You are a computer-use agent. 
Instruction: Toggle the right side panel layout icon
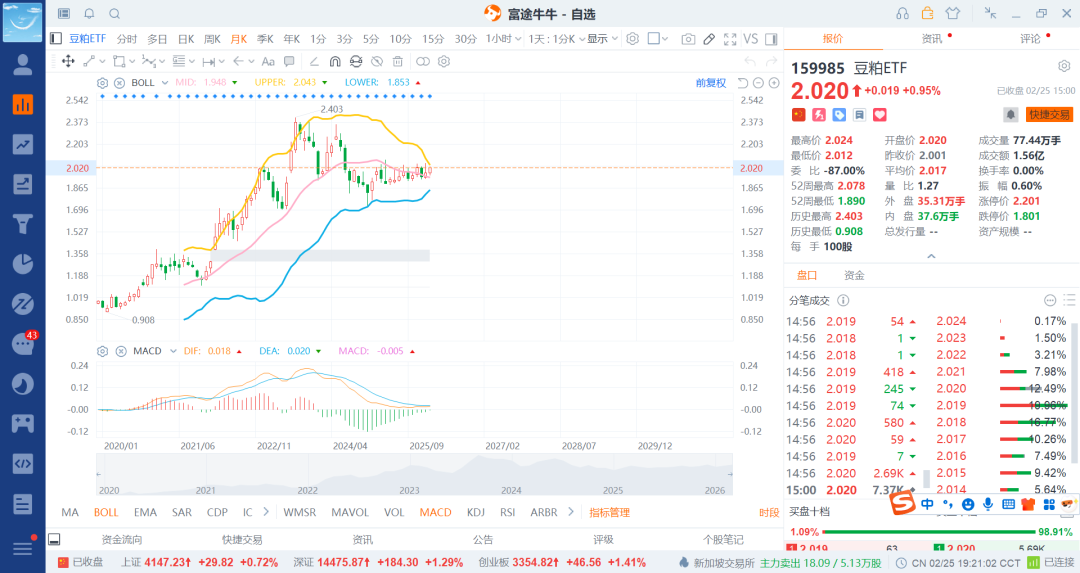[x=770, y=39]
